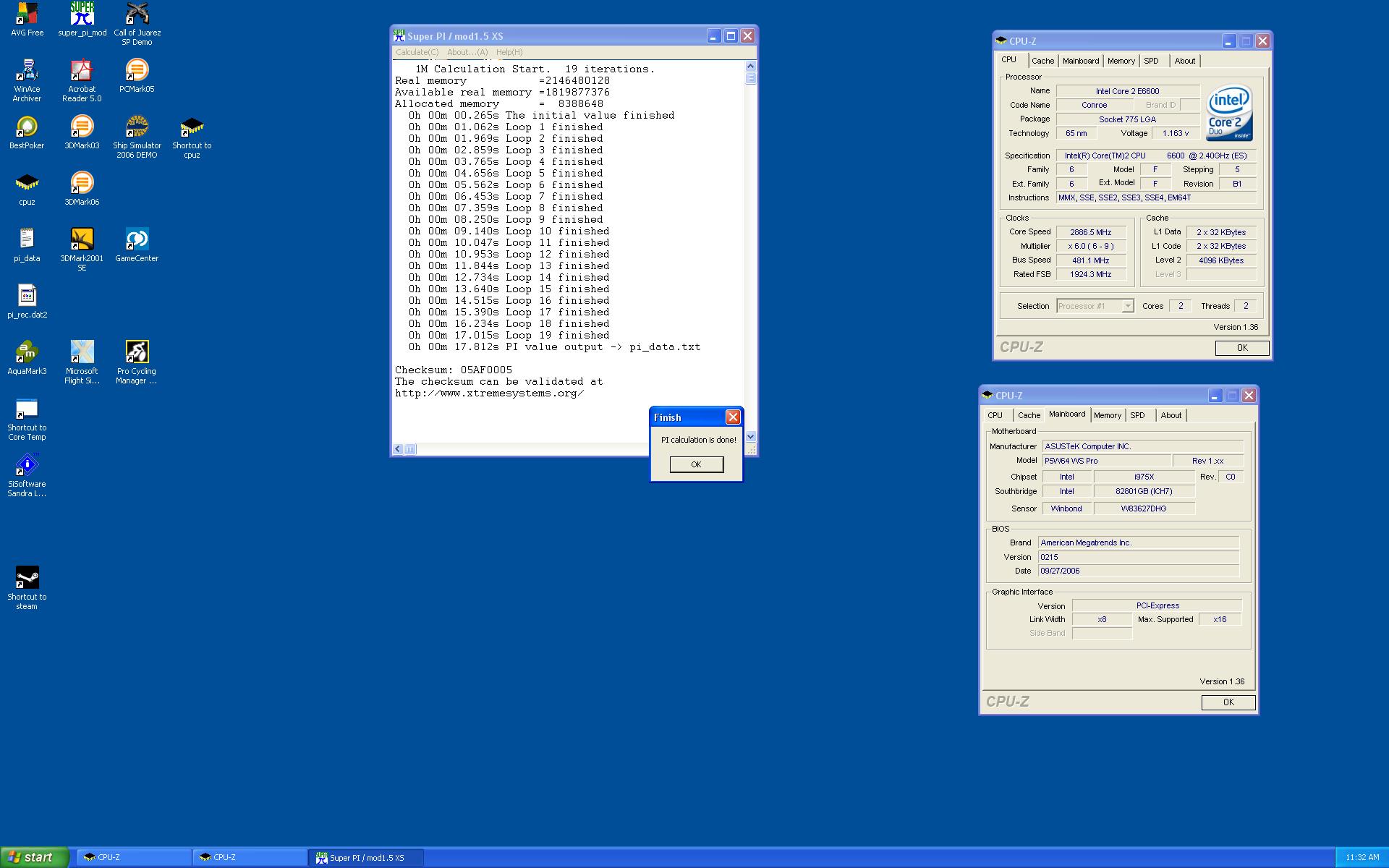Click Intel Core 2 Duo logo
The height and width of the screenshot is (868, 1389).
click(1229, 114)
